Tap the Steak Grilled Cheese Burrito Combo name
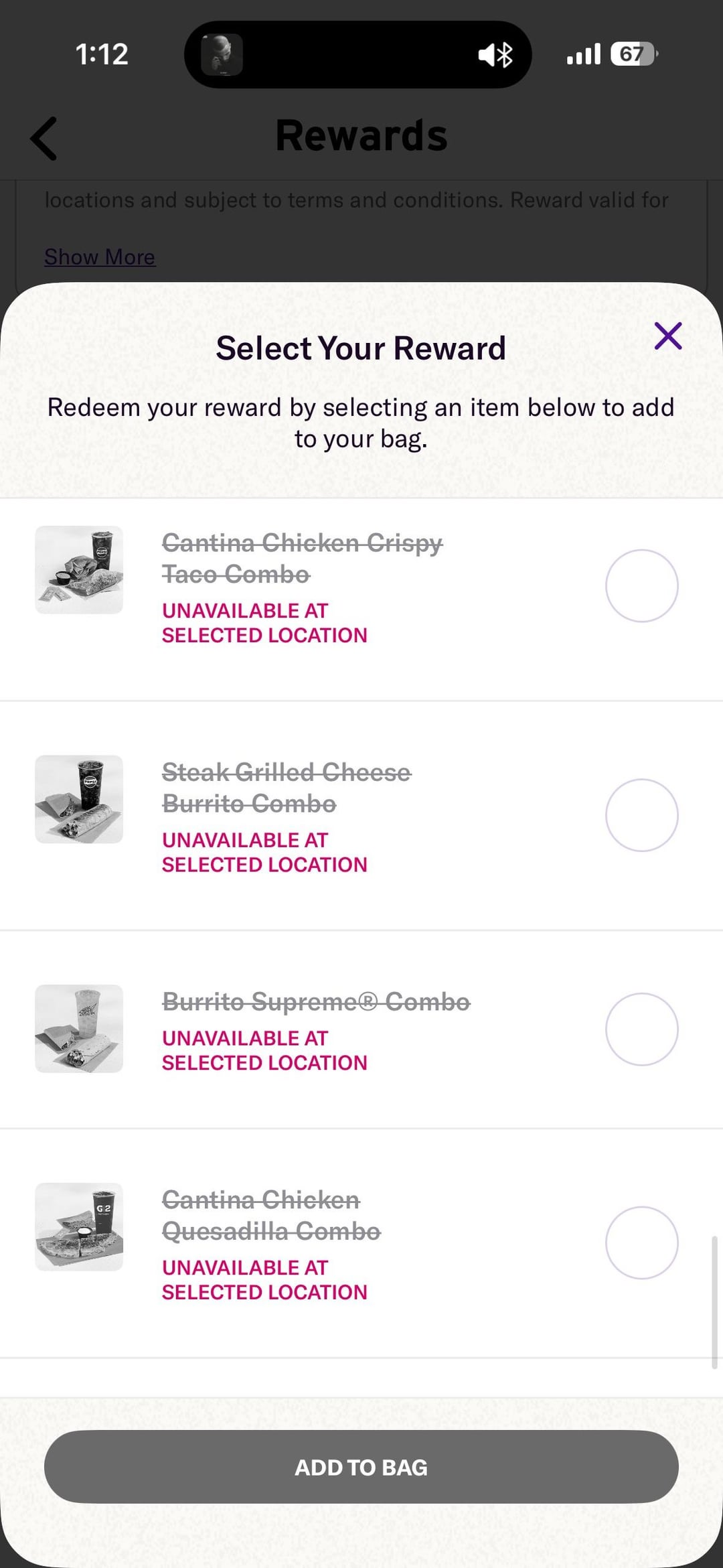The width and height of the screenshot is (723, 1568). [x=286, y=788]
